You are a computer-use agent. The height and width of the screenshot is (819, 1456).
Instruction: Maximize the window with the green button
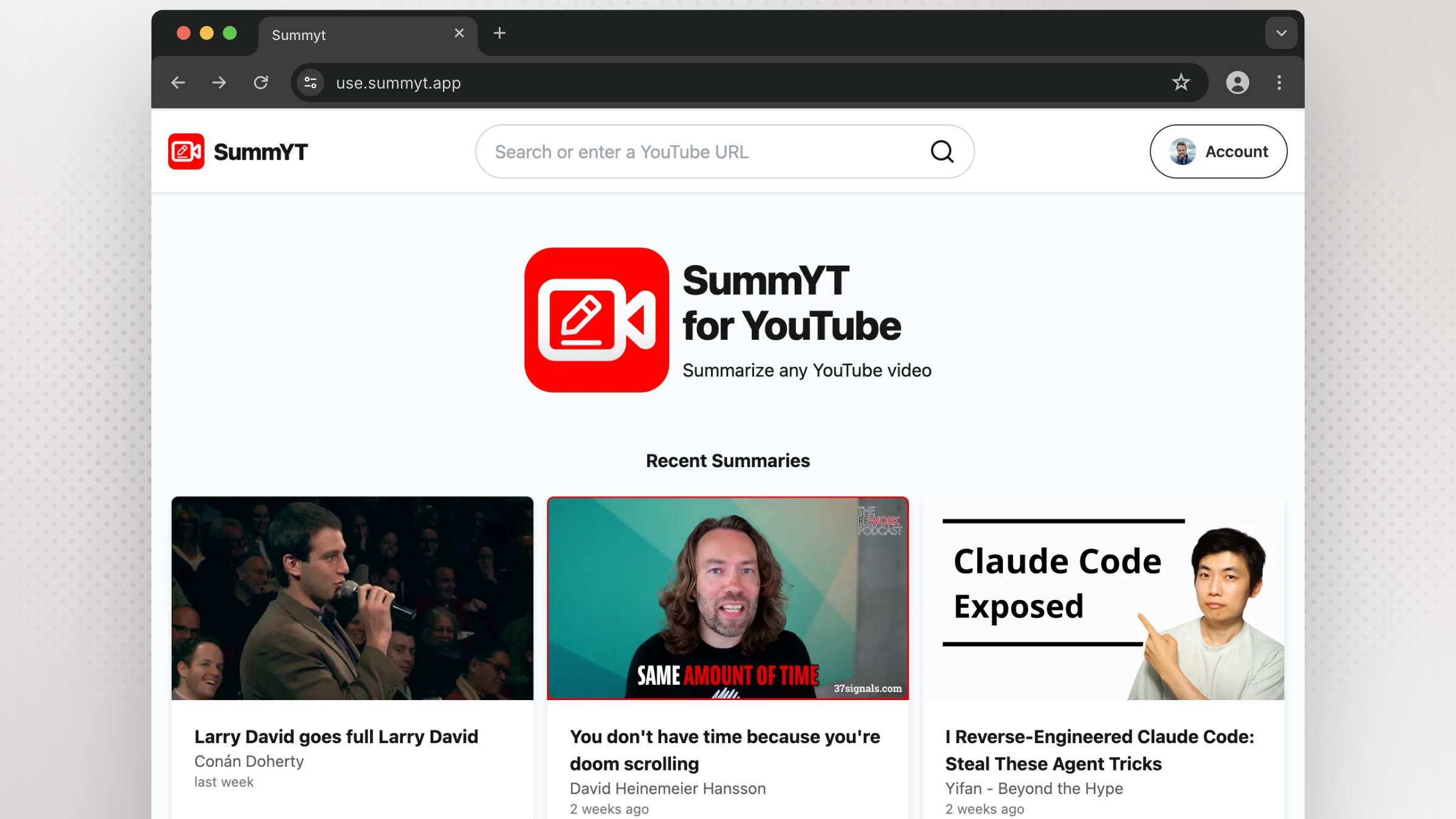click(x=229, y=33)
